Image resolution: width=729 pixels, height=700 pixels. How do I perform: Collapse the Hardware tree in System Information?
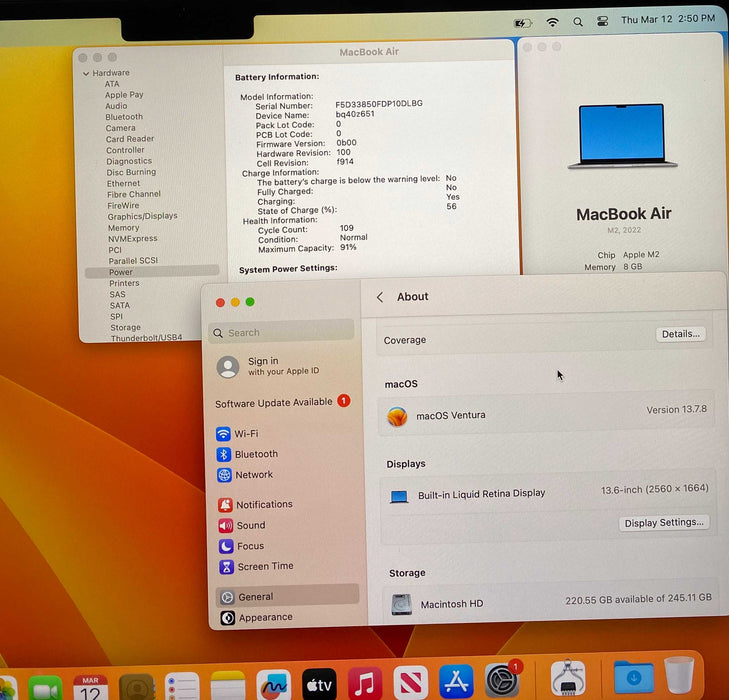(86, 73)
